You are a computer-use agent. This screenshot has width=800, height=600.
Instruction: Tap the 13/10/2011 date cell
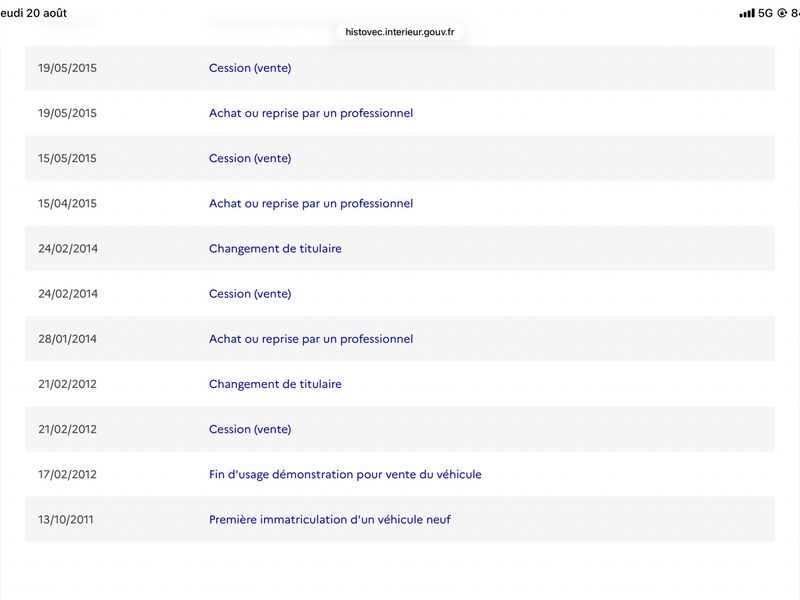[66, 519]
